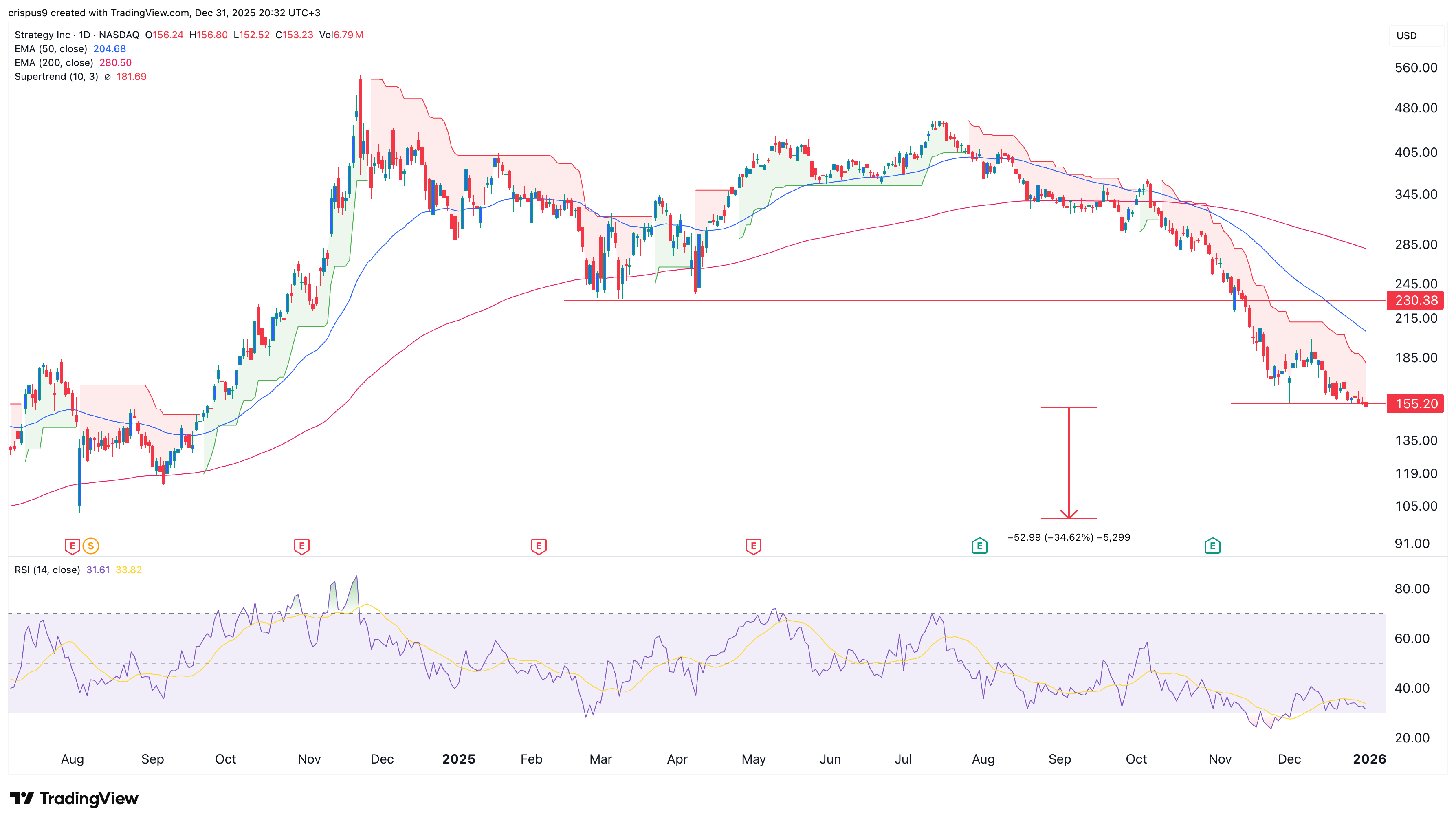The image size is (1456, 823).
Task: Click the 2025 year label on time axis
Action: (x=458, y=759)
